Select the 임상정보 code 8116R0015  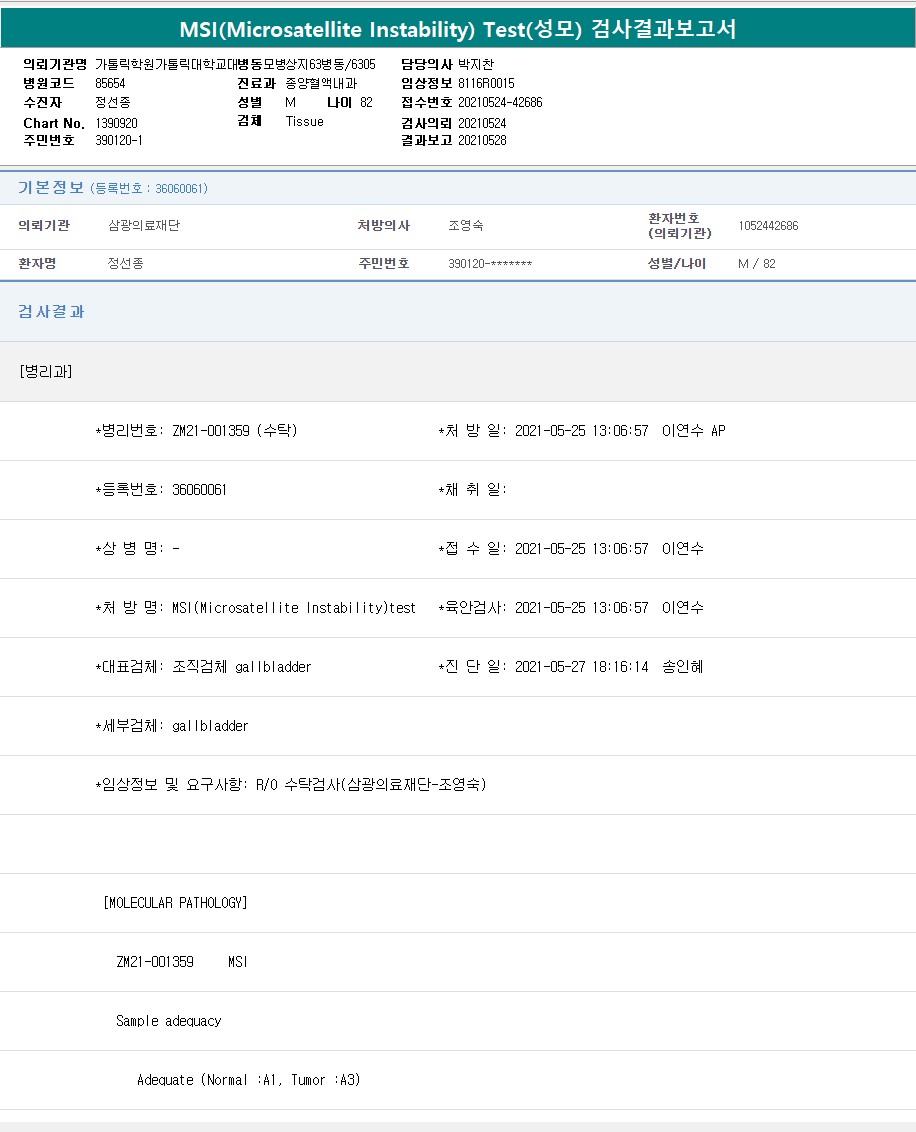(486, 84)
